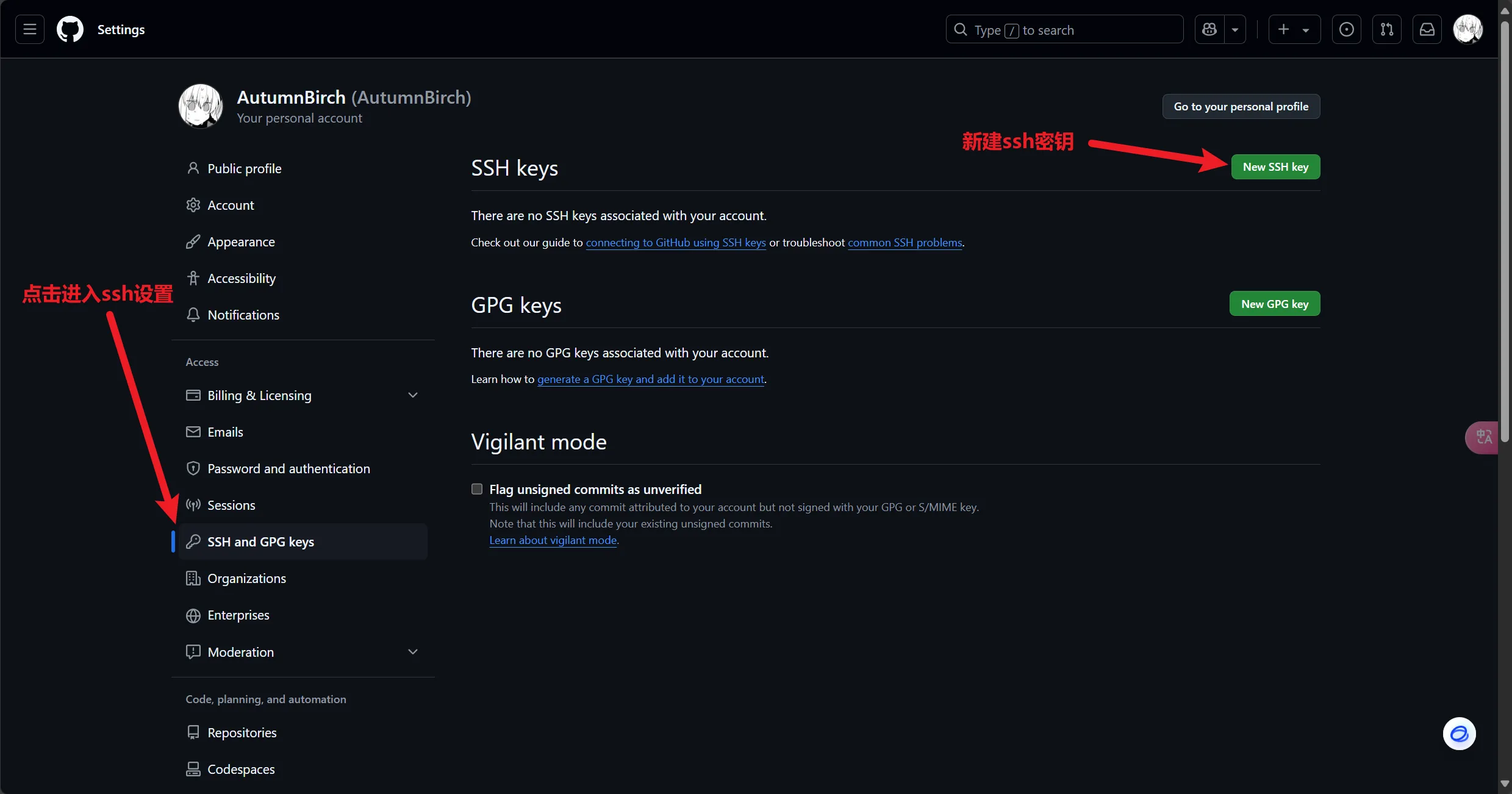Click the AutumnBirch profile avatar picture

click(x=201, y=106)
